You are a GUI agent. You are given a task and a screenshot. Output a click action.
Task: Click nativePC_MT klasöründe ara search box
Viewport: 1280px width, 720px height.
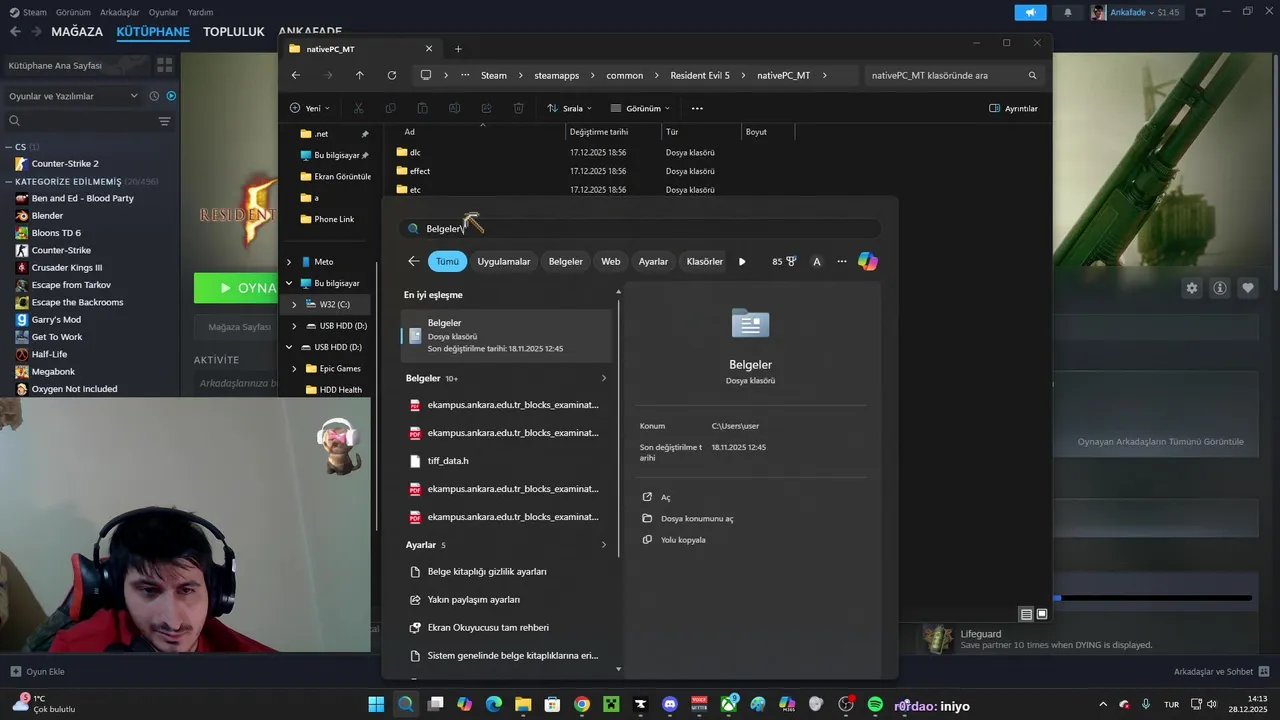pos(954,75)
